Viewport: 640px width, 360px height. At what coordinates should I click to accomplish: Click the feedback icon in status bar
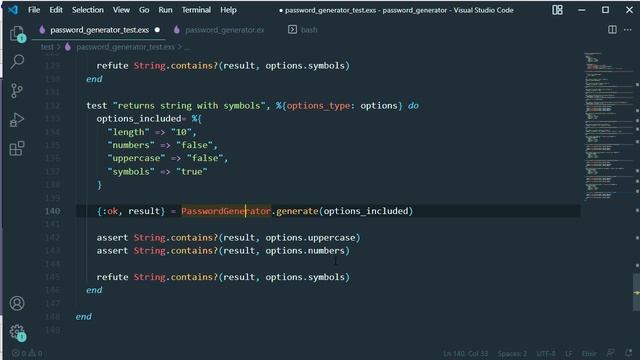tap(611, 353)
